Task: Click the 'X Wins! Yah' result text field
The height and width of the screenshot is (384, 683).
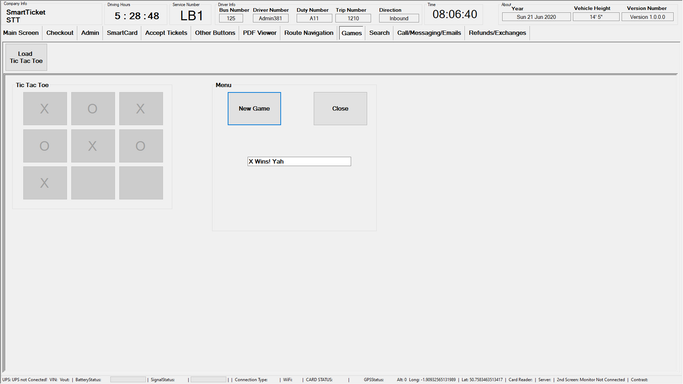Action: [x=299, y=161]
